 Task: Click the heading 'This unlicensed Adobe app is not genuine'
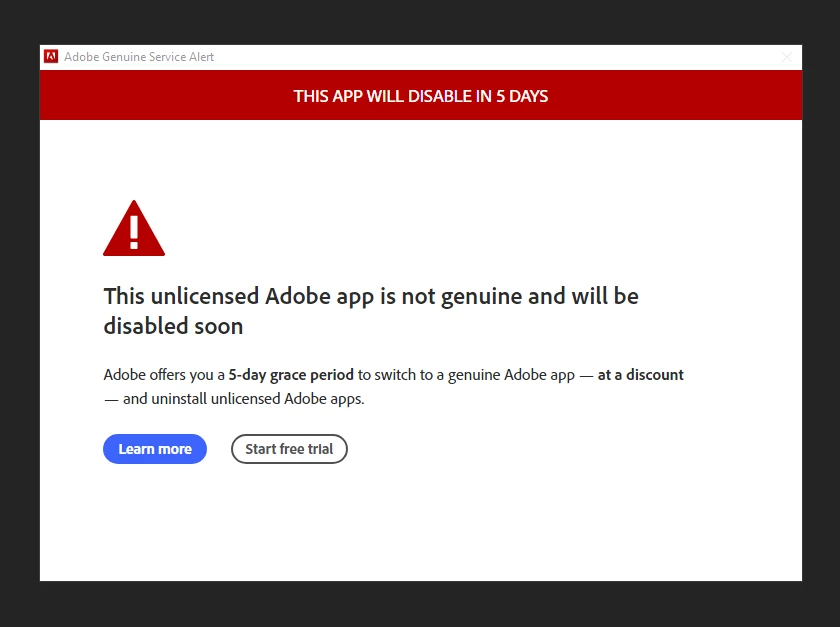pyautogui.click(x=312, y=296)
